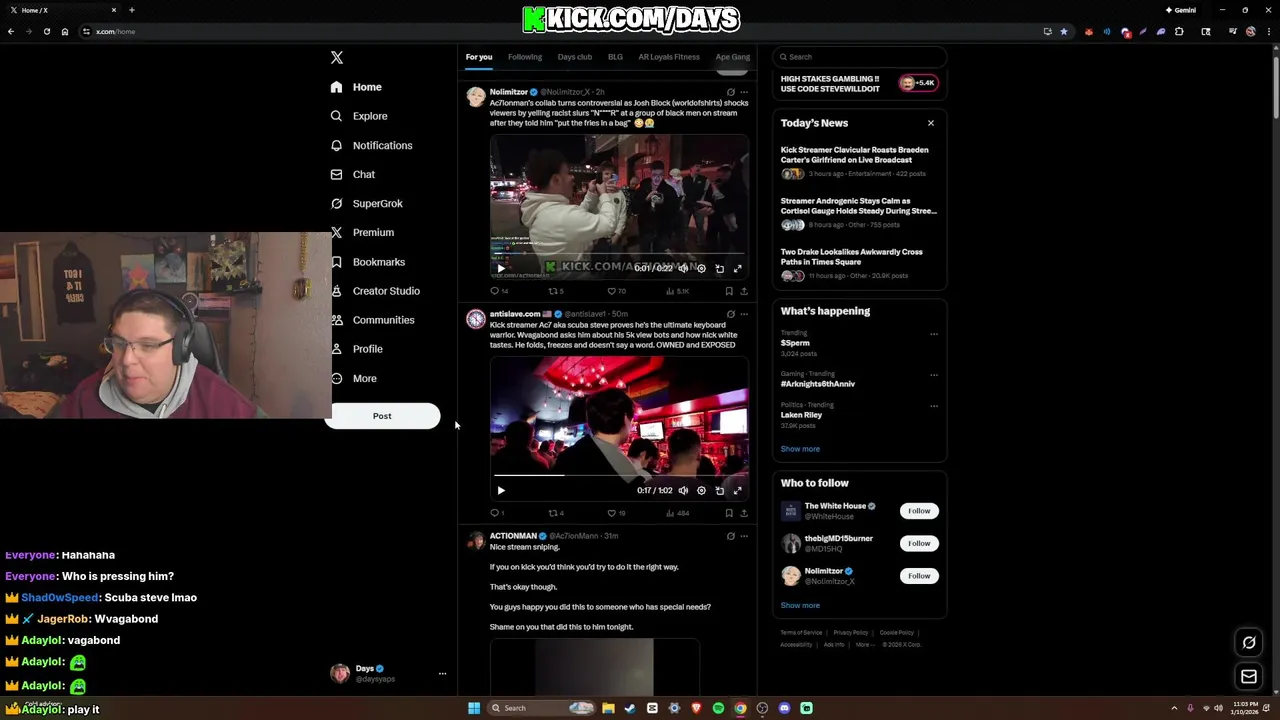Open more options on ACTIONMAN post
Image resolution: width=1280 pixels, height=720 pixels.
pyautogui.click(x=744, y=536)
